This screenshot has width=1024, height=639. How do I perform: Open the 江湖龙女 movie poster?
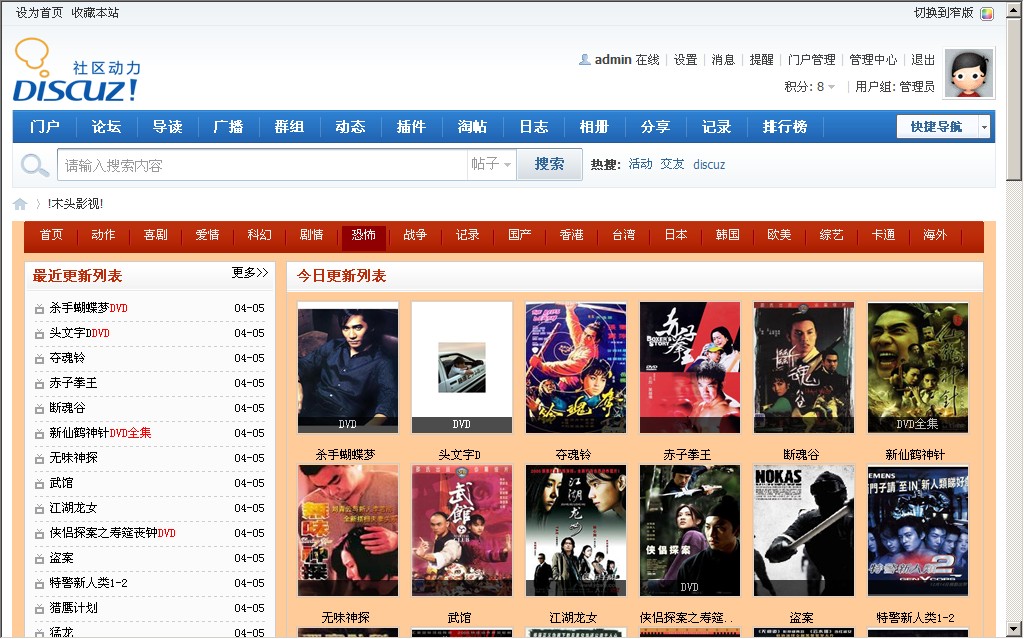(x=576, y=531)
